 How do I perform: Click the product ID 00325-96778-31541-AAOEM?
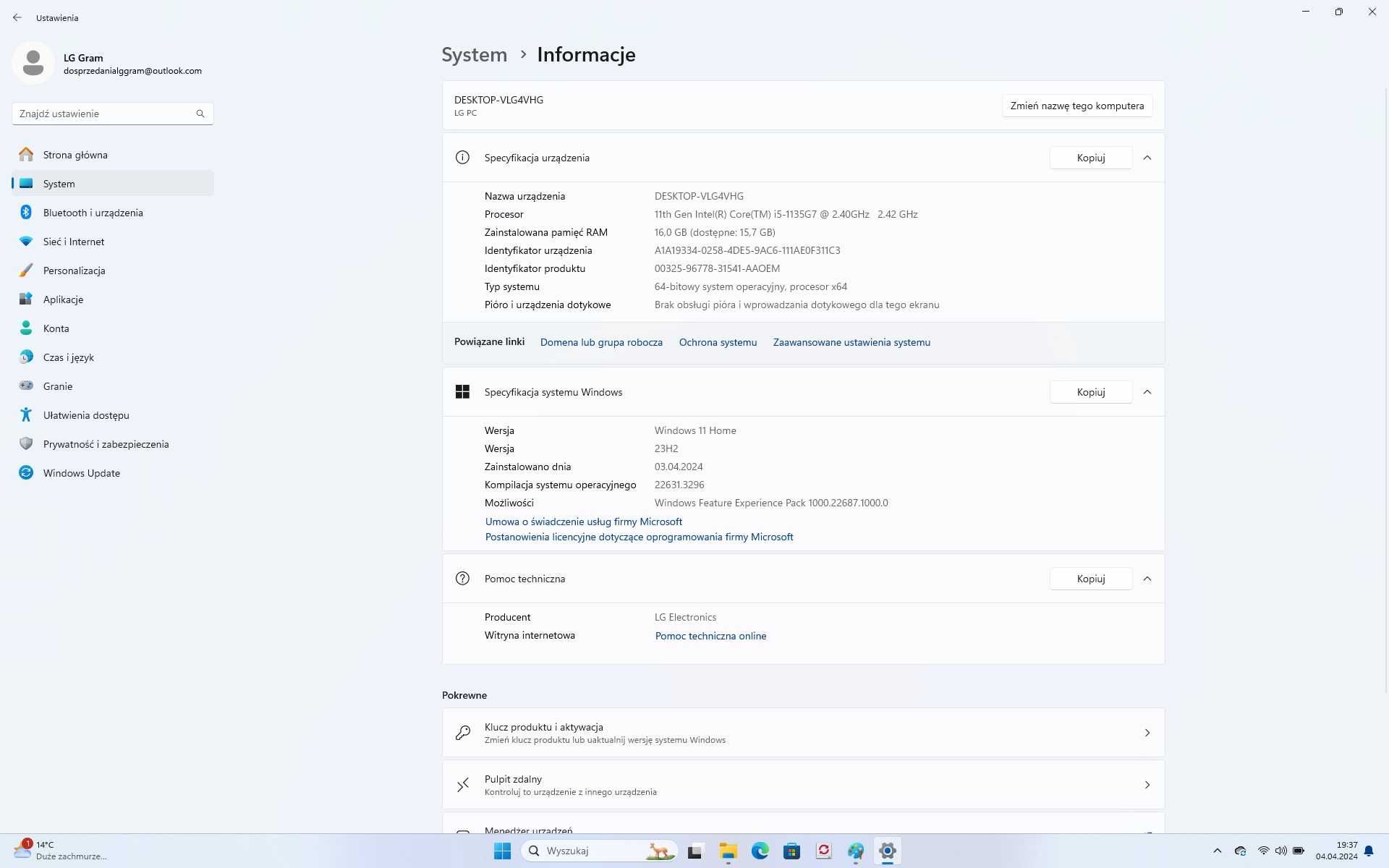point(717,268)
